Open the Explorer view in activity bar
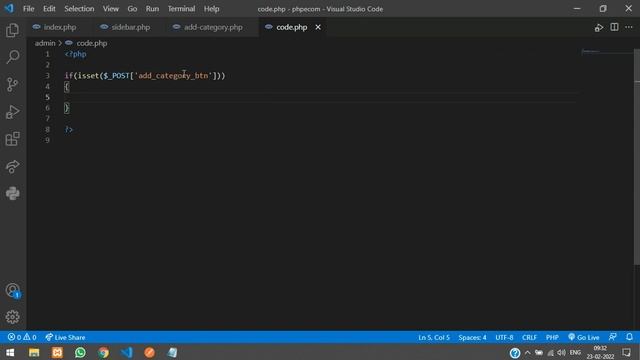640x360 pixels. (13, 30)
